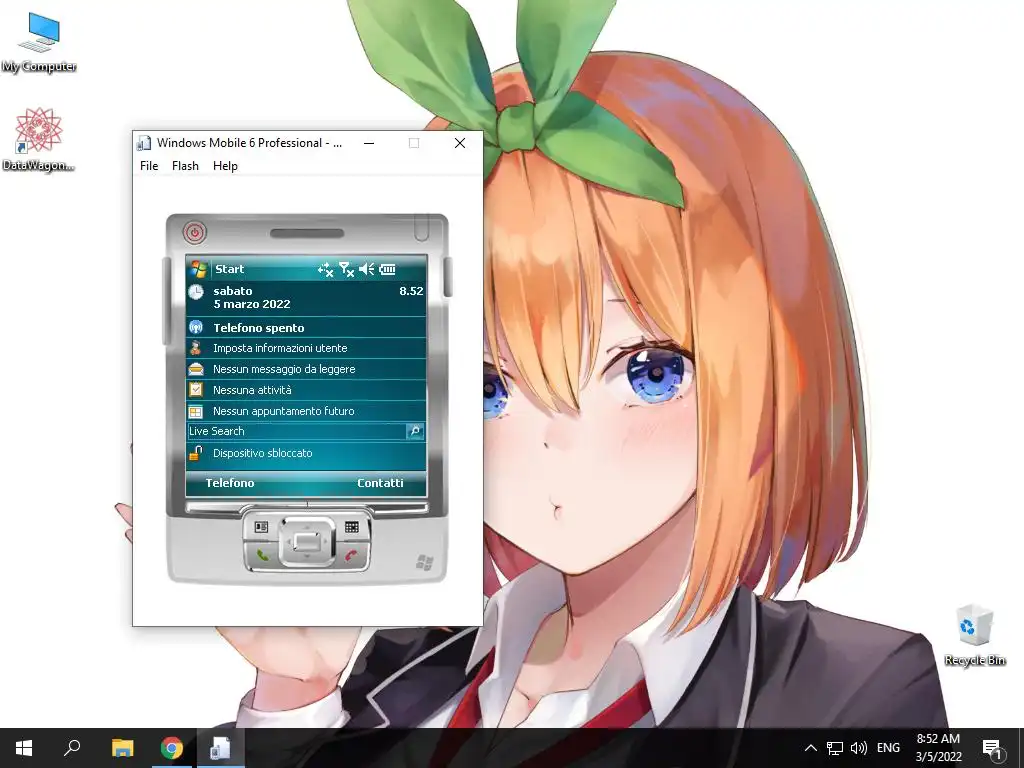Expand hidden system tray icons
1024x768 pixels.
pos(810,748)
